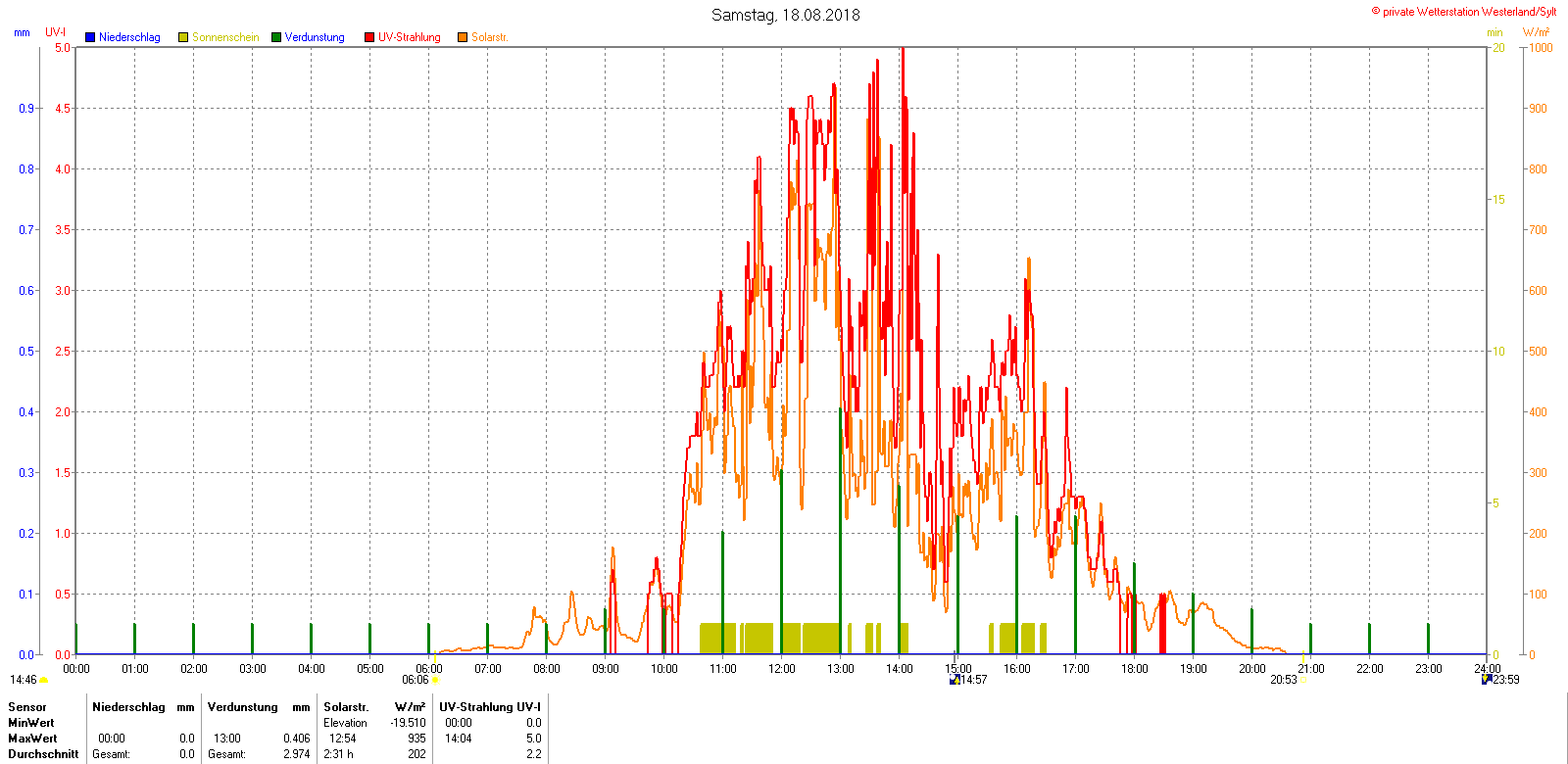
Task: Click the moon time 23:59
Action: (x=1506, y=680)
